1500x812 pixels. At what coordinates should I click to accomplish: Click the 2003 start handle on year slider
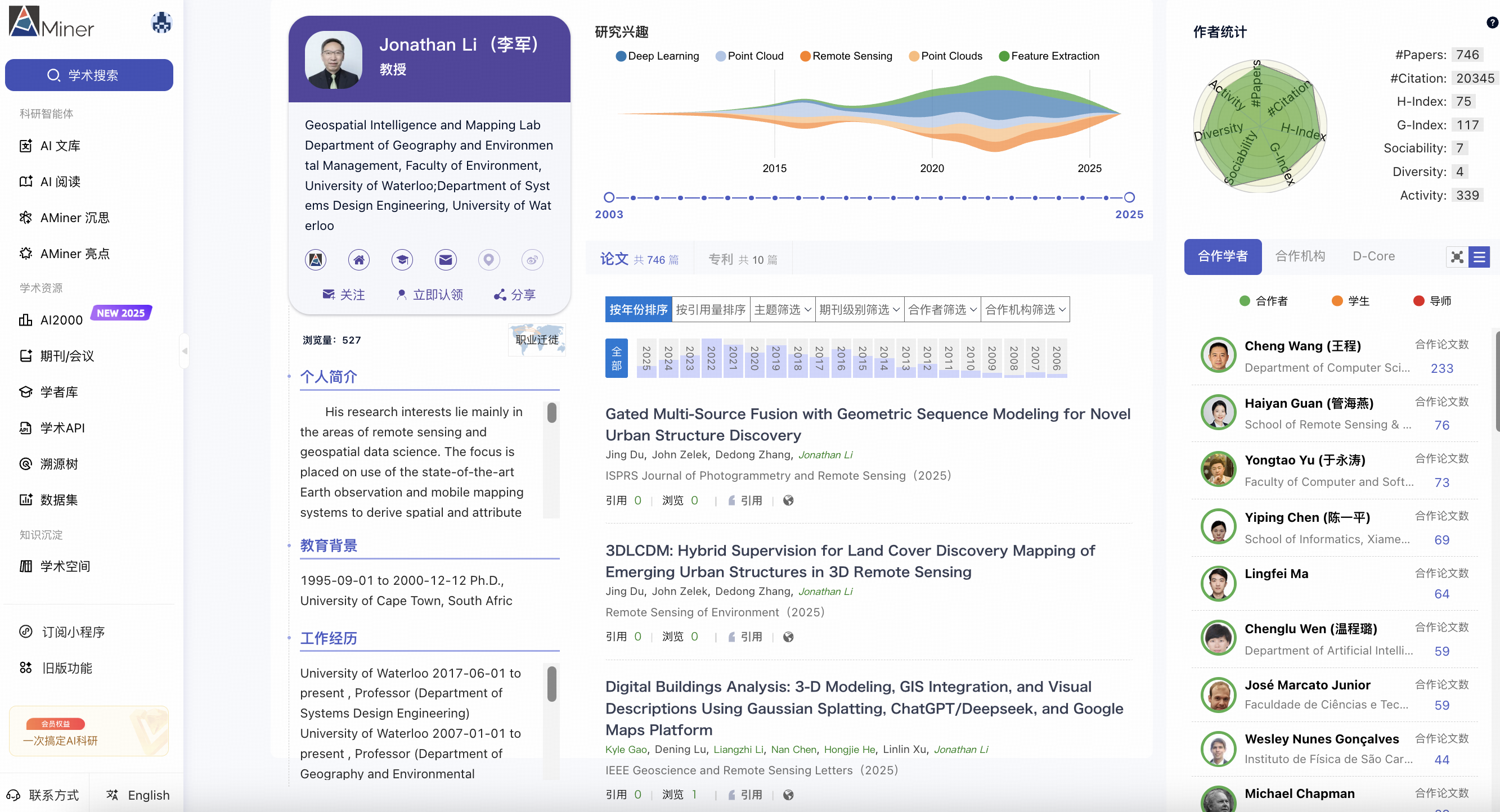(609, 197)
